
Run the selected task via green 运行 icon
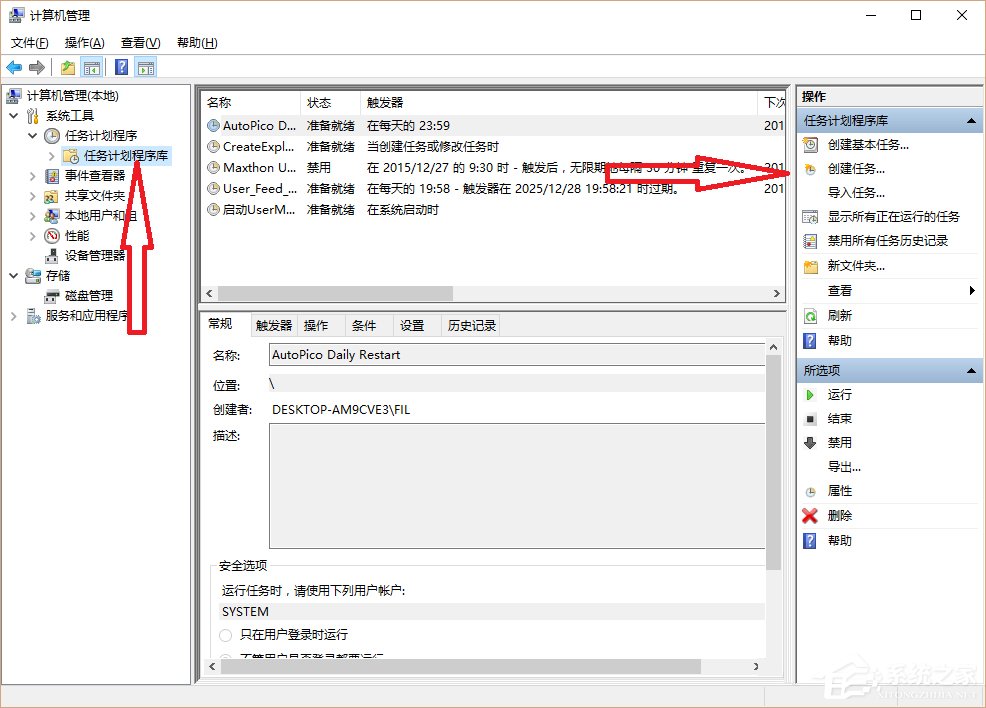[x=808, y=394]
